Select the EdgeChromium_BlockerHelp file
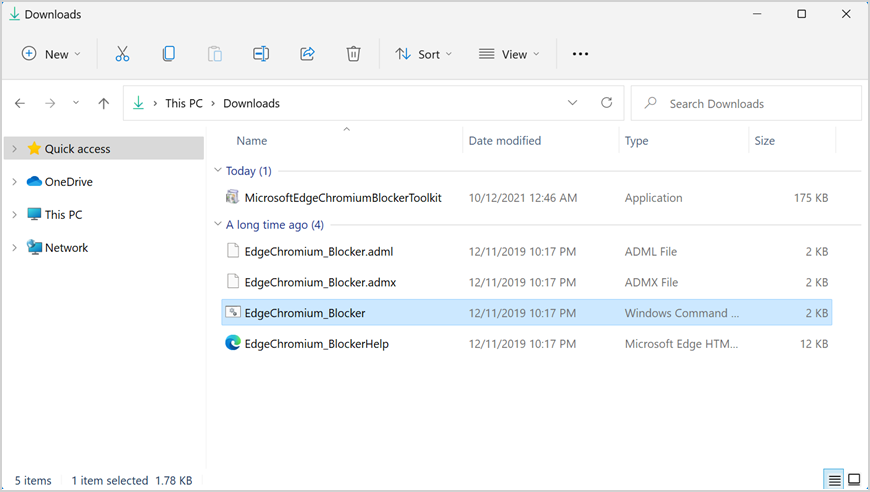Image resolution: width=870 pixels, height=492 pixels. click(316, 344)
